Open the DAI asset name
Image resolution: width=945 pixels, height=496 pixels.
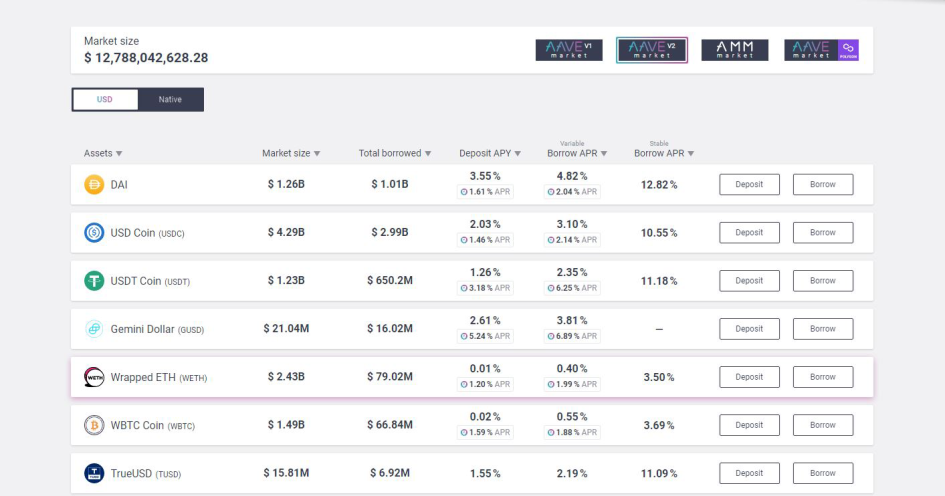click(119, 184)
